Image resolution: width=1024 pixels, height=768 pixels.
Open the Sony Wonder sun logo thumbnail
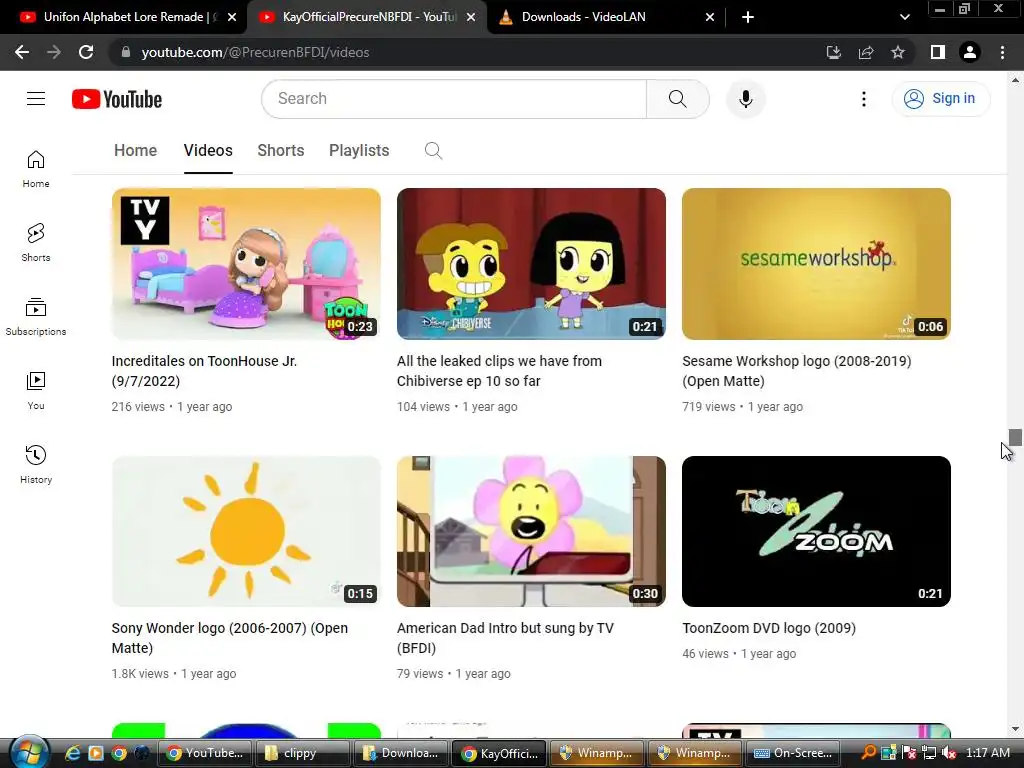246,532
